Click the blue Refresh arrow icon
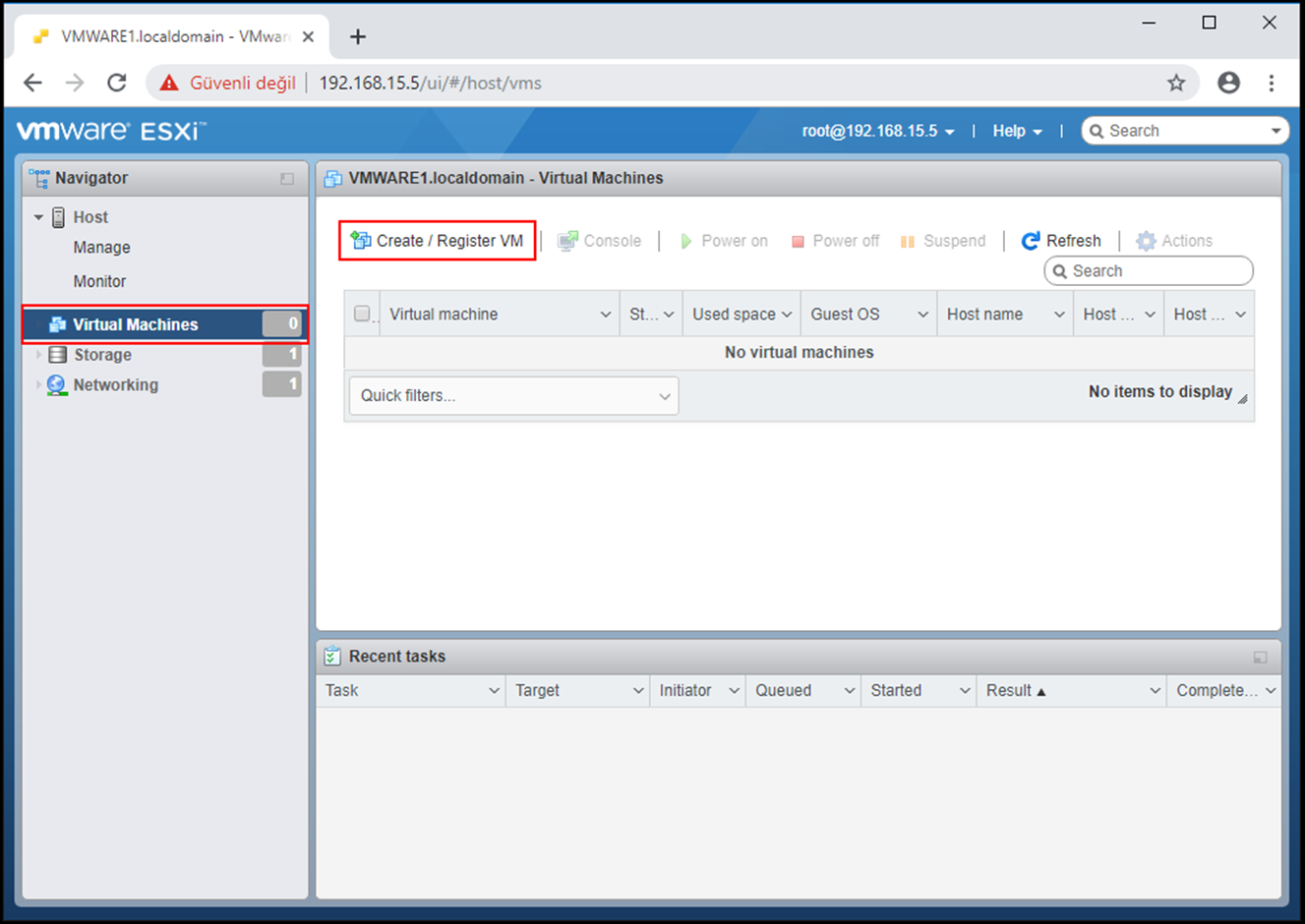Image resolution: width=1305 pixels, height=924 pixels. coord(1031,241)
